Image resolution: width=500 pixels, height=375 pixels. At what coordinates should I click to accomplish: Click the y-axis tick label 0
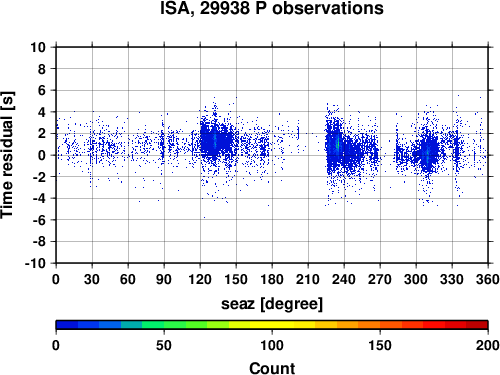pos(42,155)
